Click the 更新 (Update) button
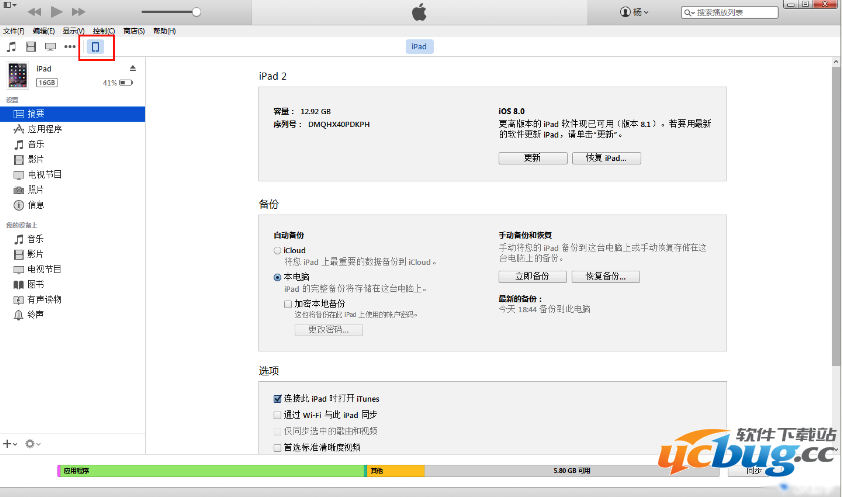The height and width of the screenshot is (497, 842). (532, 158)
